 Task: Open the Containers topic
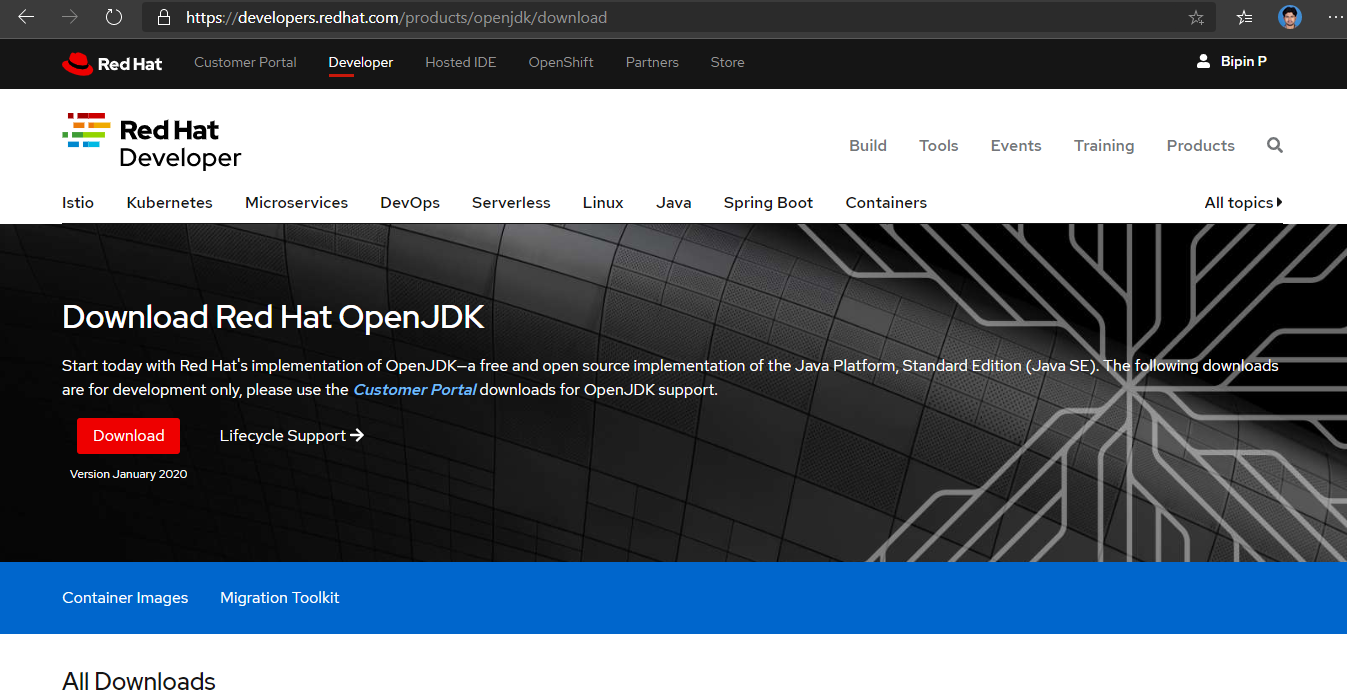[x=886, y=202]
